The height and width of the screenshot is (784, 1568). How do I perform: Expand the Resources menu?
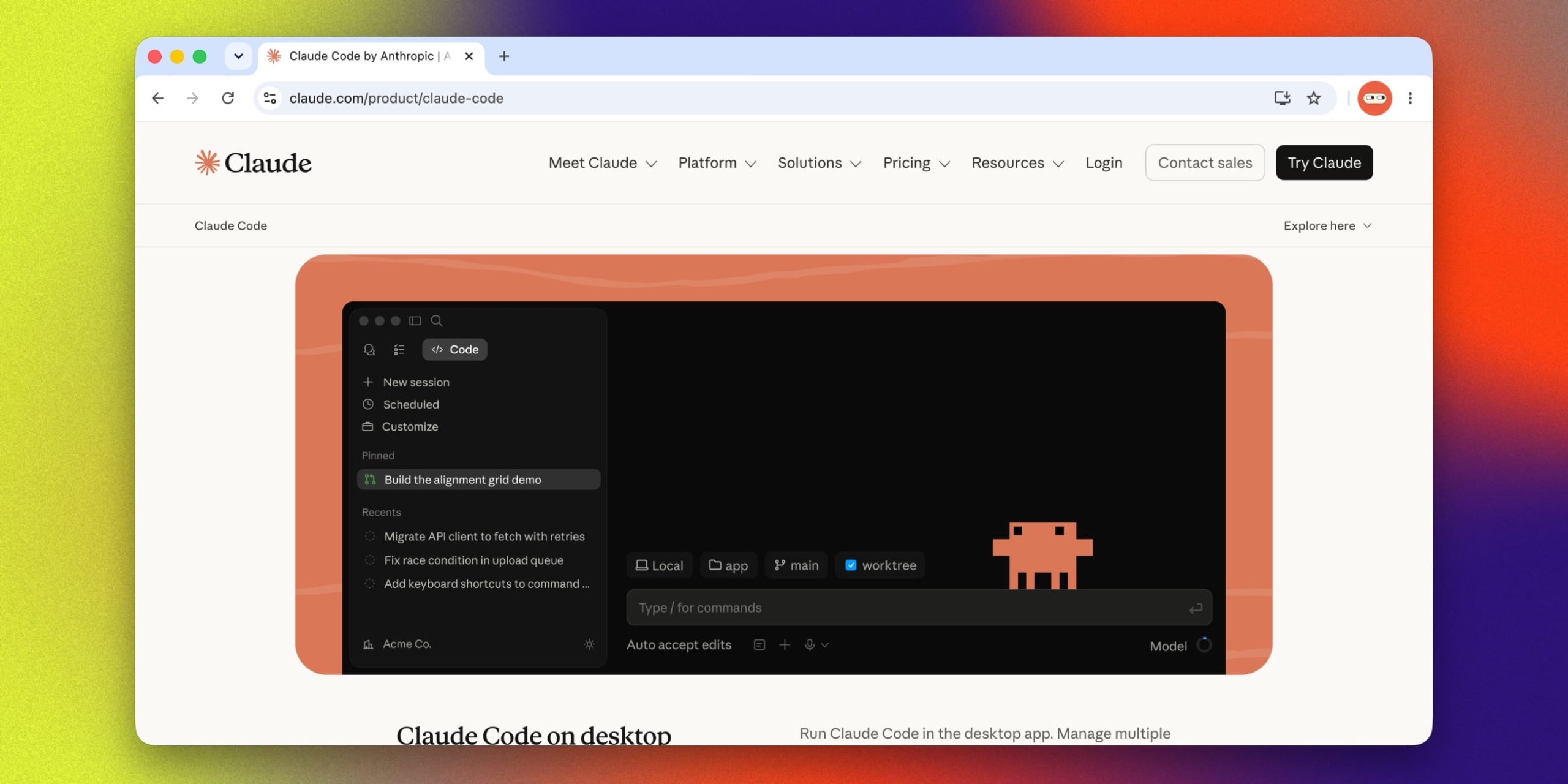click(x=1017, y=163)
